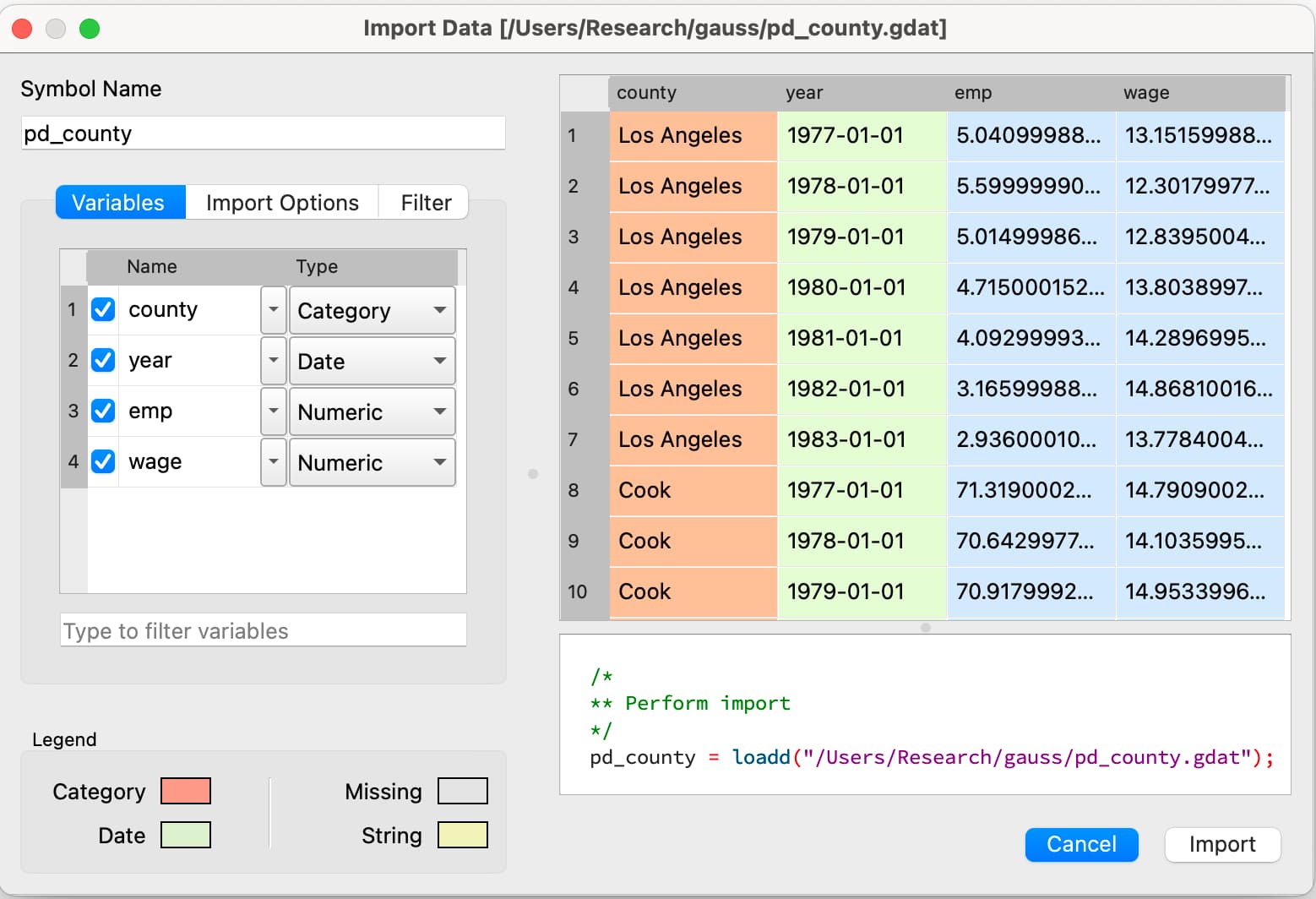Uncheck the year variable checkbox

pyautogui.click(x=103, y=360)
